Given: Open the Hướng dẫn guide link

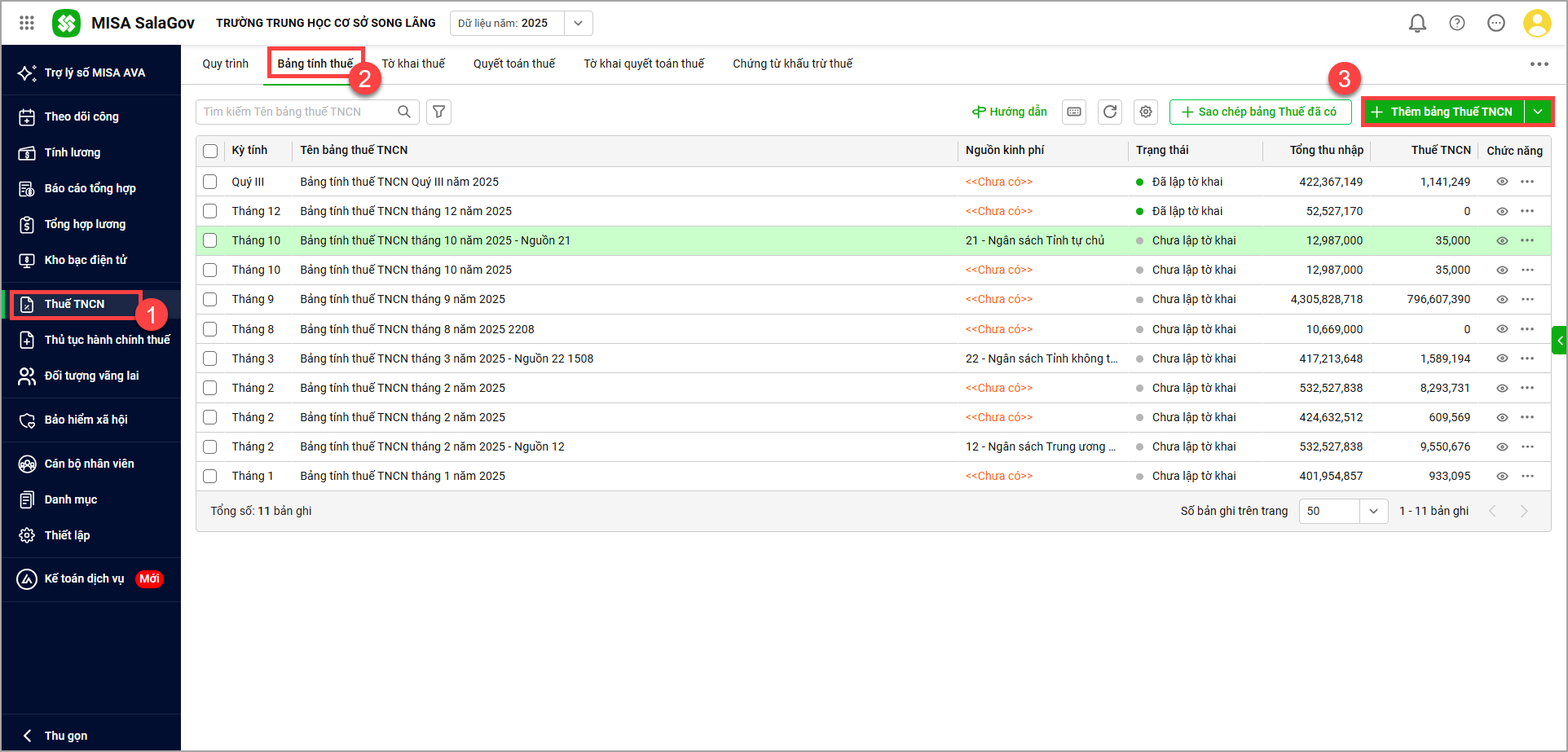Looking at the screenshot, I should pos(1009,112).
